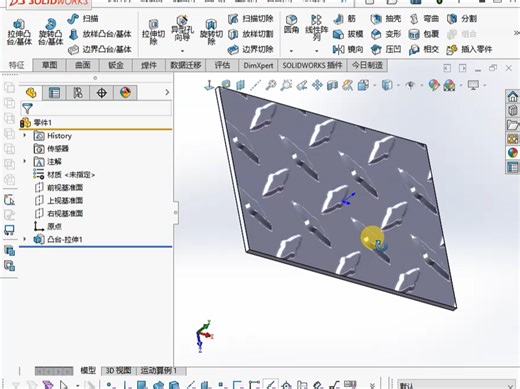Open dropdown arrow under 圆角

[x=291, y=51]
